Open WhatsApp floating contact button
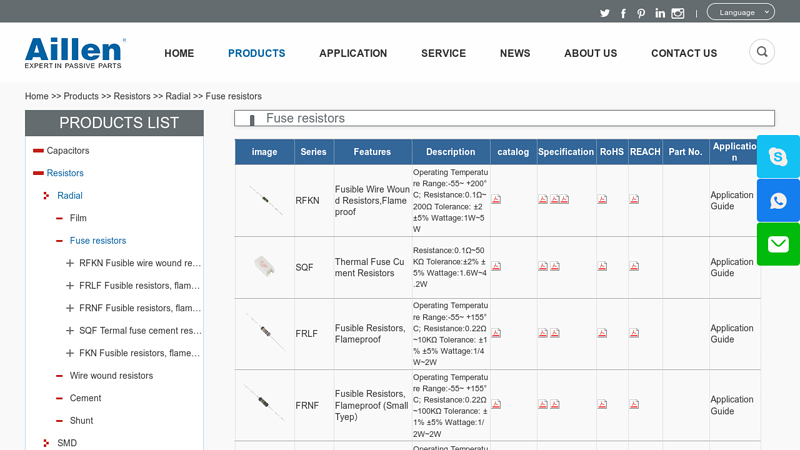 click(x=778, y=200)
